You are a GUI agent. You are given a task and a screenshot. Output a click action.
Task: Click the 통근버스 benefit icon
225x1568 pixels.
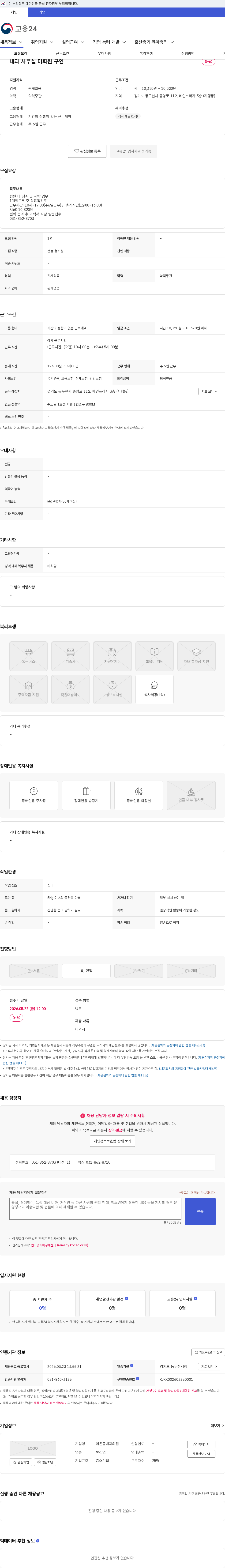[x=29, y=656]
